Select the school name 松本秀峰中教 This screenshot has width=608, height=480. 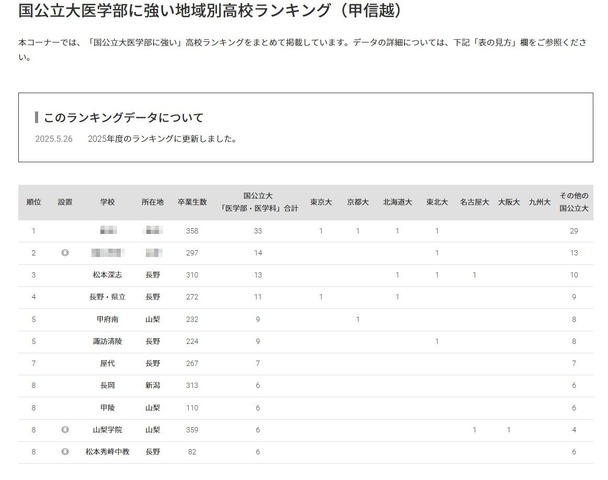(x=107, y=452)
